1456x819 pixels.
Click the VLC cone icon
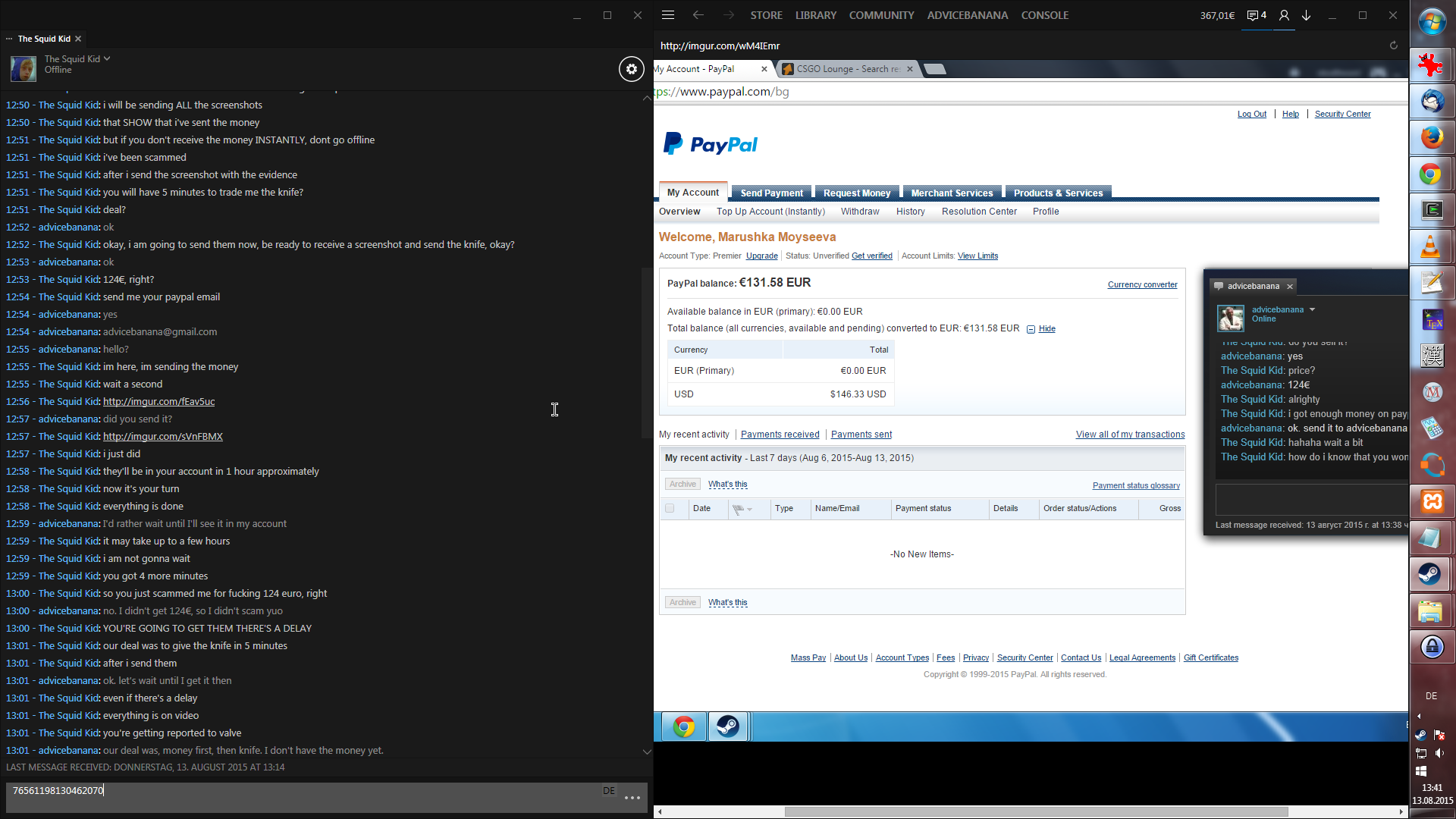(1432, 246)
